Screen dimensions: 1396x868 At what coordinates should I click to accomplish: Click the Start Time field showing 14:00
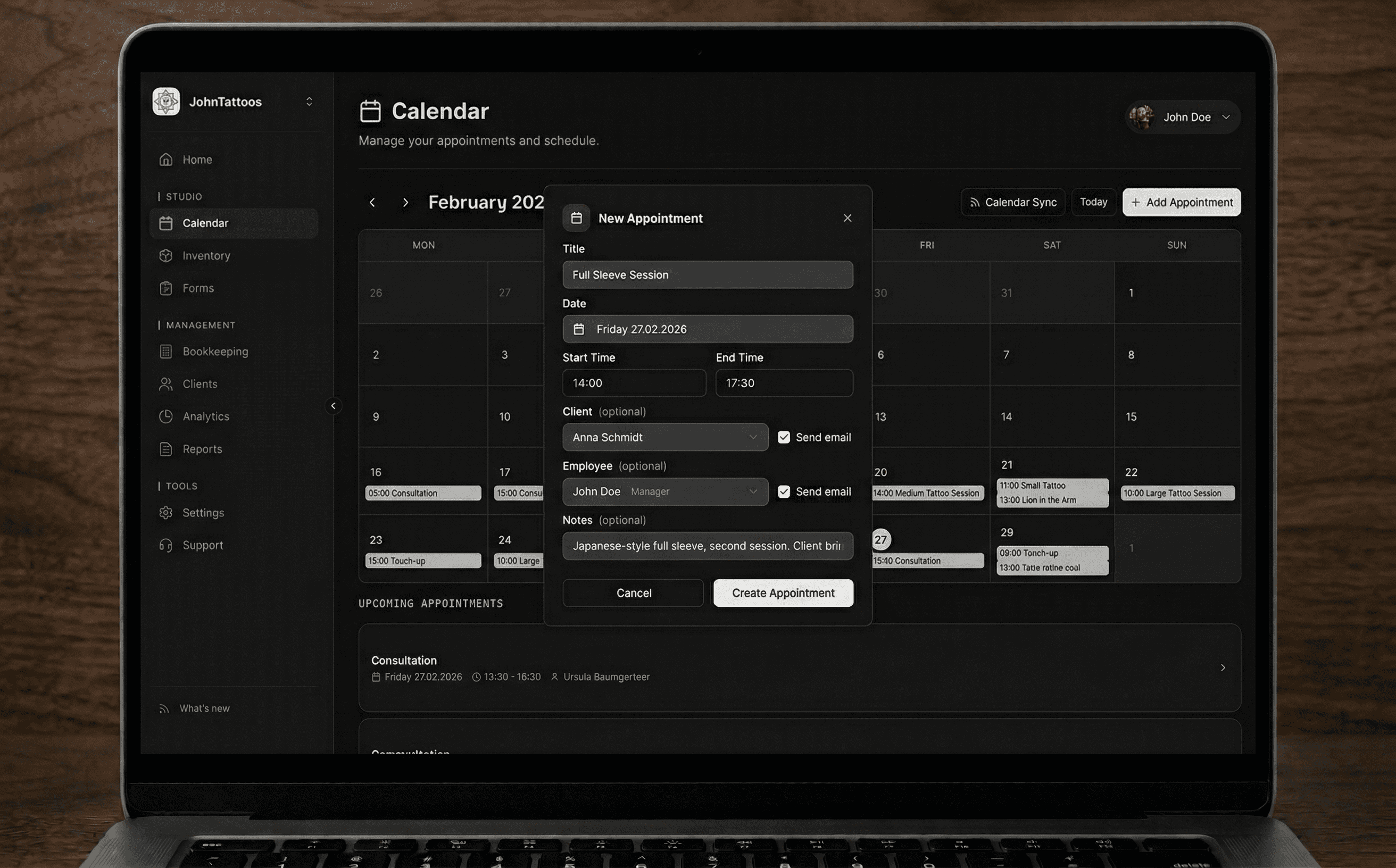click(x=634, y=383)
